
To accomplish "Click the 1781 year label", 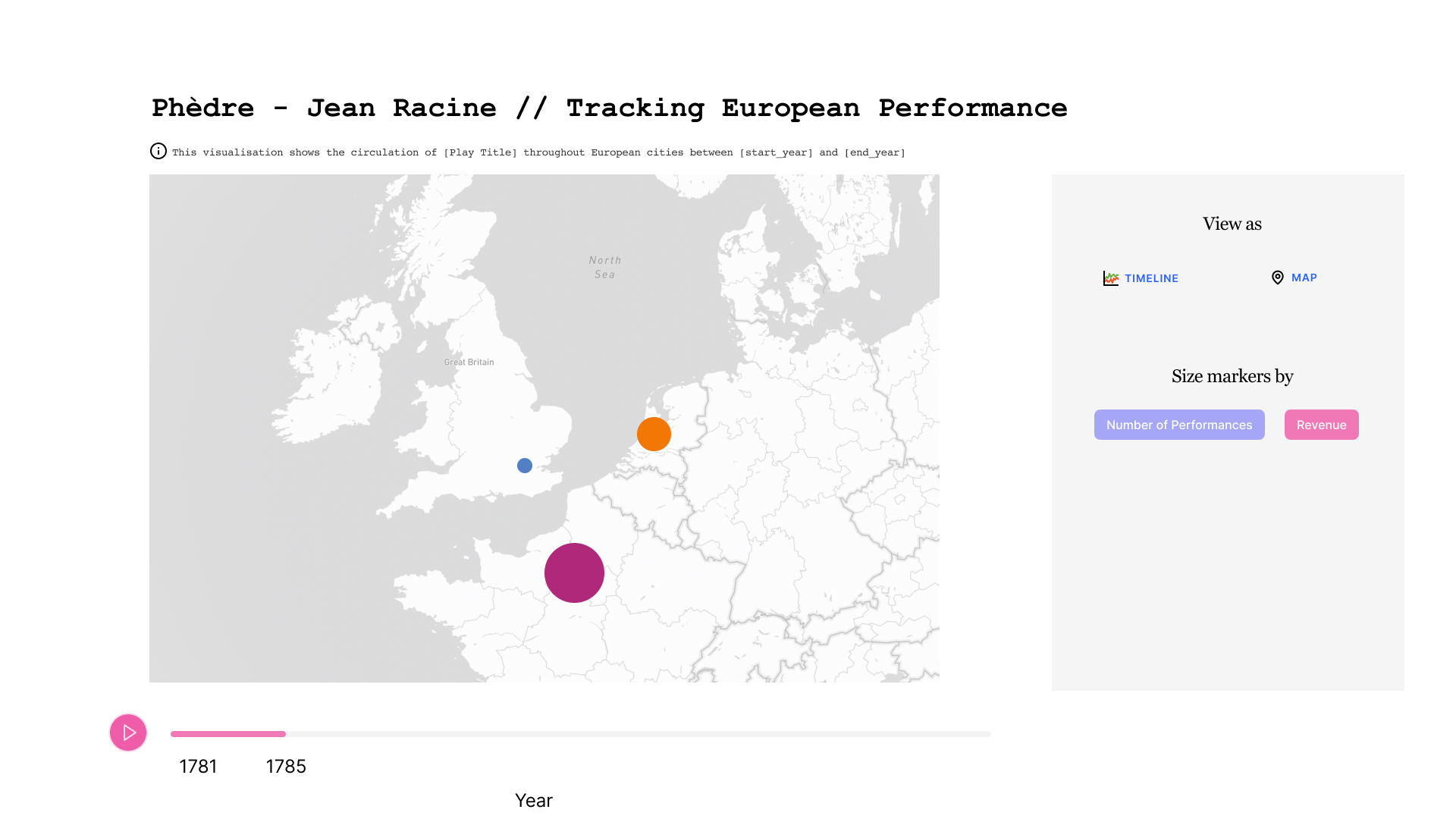I will [x=198, y=767].
